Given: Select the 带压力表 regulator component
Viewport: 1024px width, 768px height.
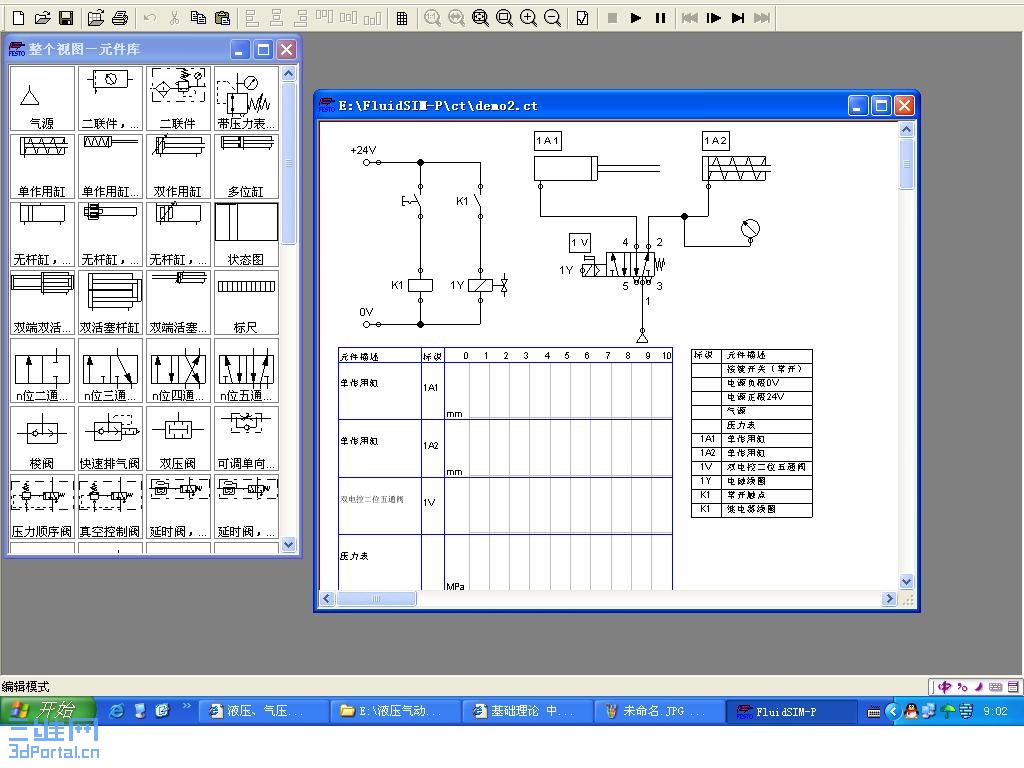Looking at the screenshot, I should point(246,98).
